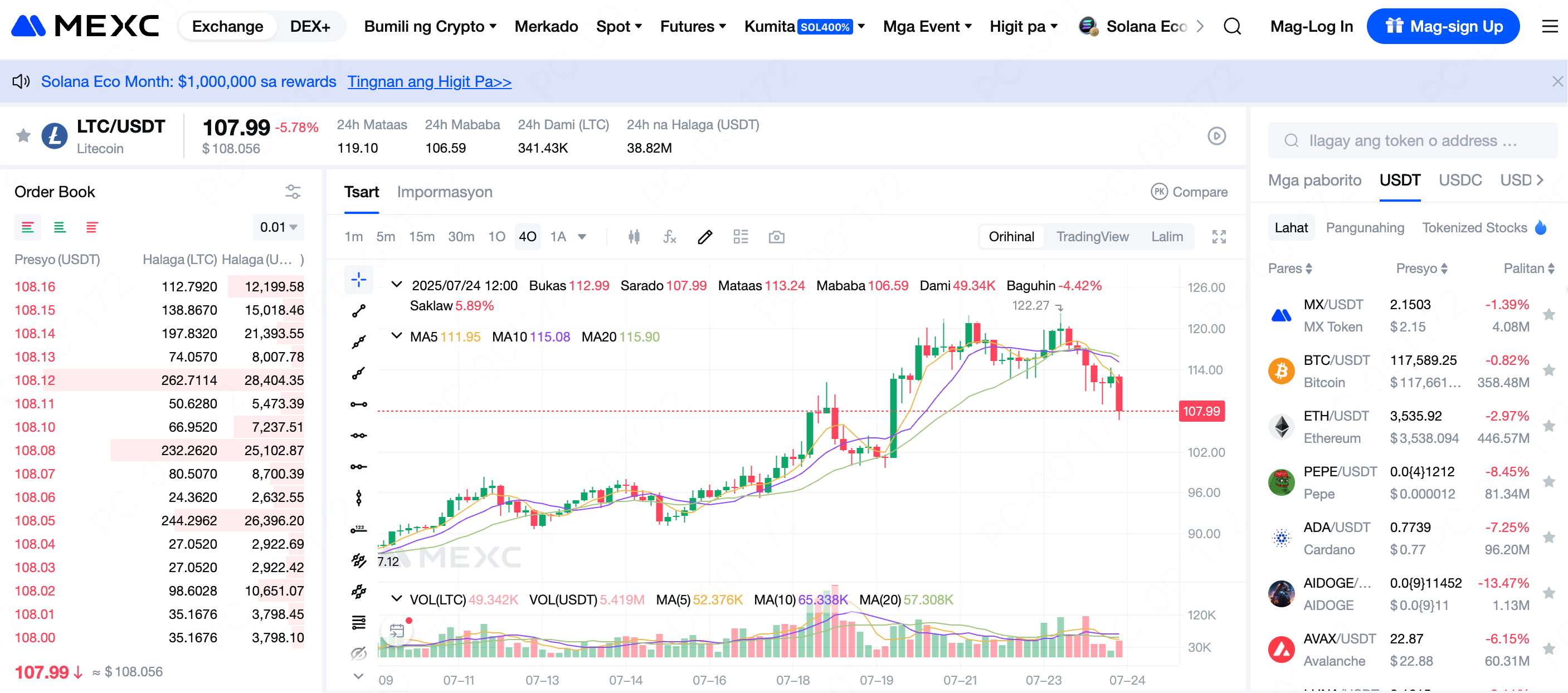Screen dimensions: 1568x693
Task: Open the indicators fx icon
Action: coord(669,237)
